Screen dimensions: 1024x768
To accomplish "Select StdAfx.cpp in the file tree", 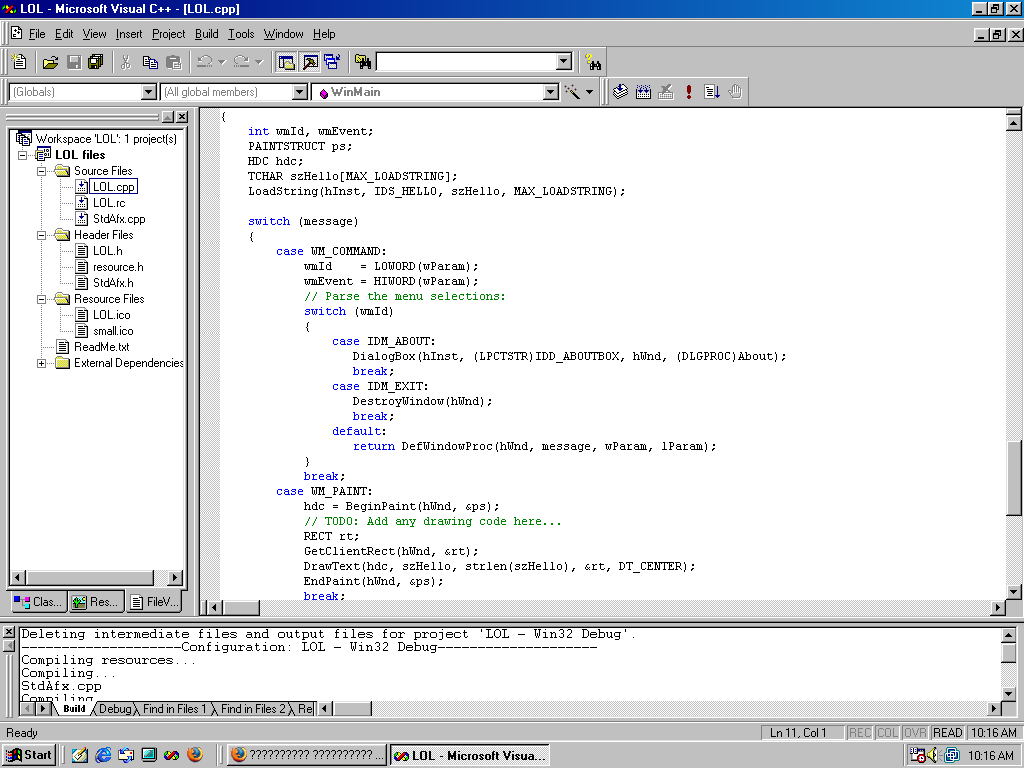I will pyautogui.click(x=119, y=219).
